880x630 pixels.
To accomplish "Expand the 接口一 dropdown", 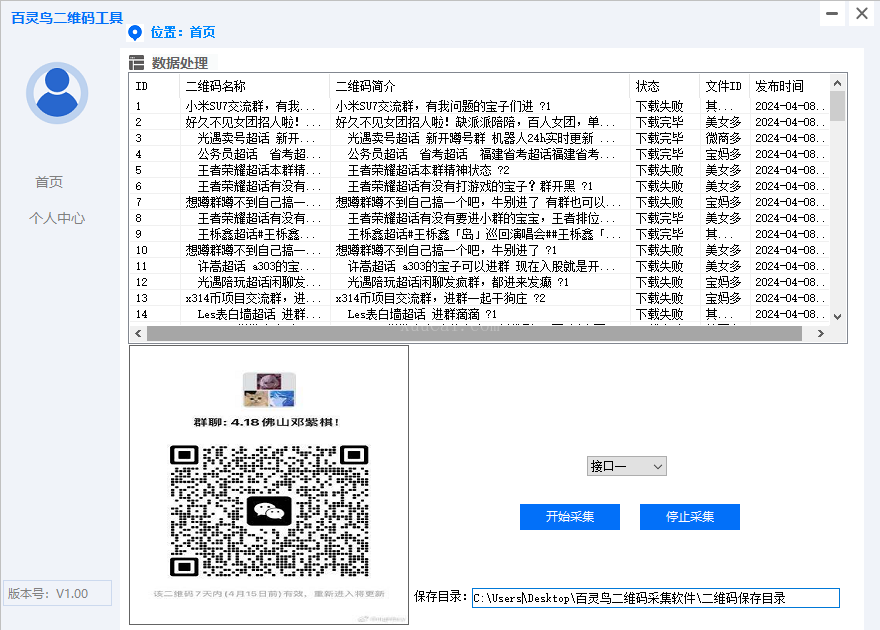I will tap(626, 466).
